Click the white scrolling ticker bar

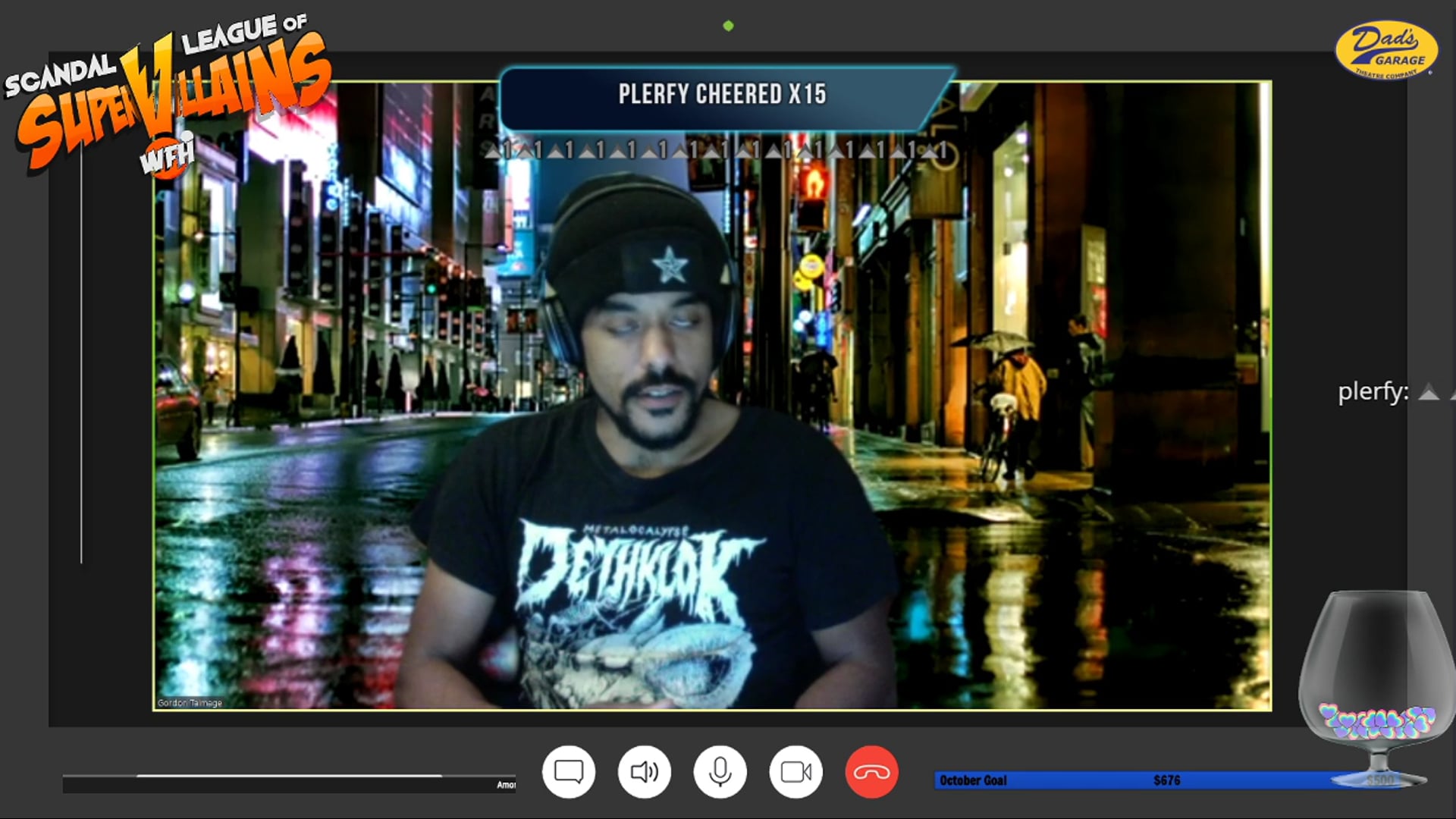click(288, 776)
